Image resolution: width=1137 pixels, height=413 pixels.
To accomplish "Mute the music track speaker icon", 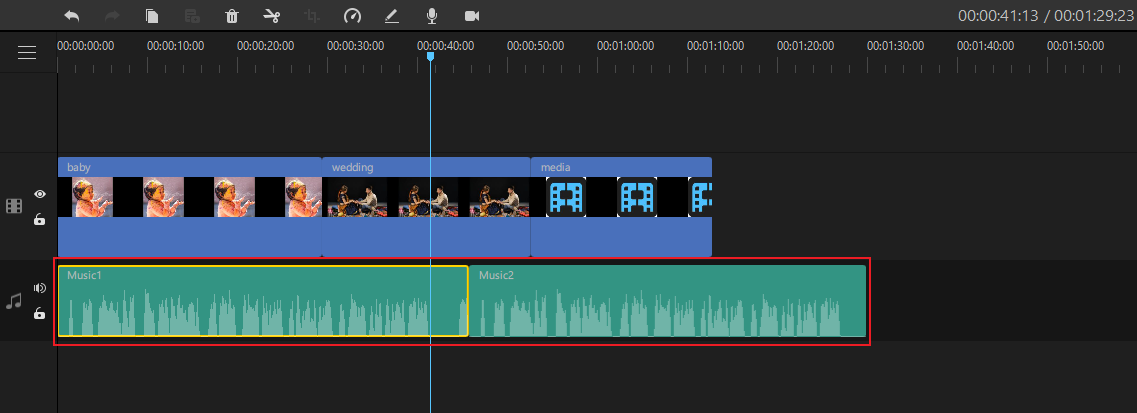I will click(40, 288).
